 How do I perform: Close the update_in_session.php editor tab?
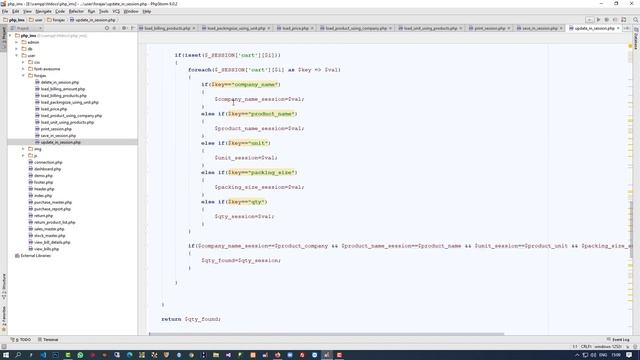click(x=618, y=28)
